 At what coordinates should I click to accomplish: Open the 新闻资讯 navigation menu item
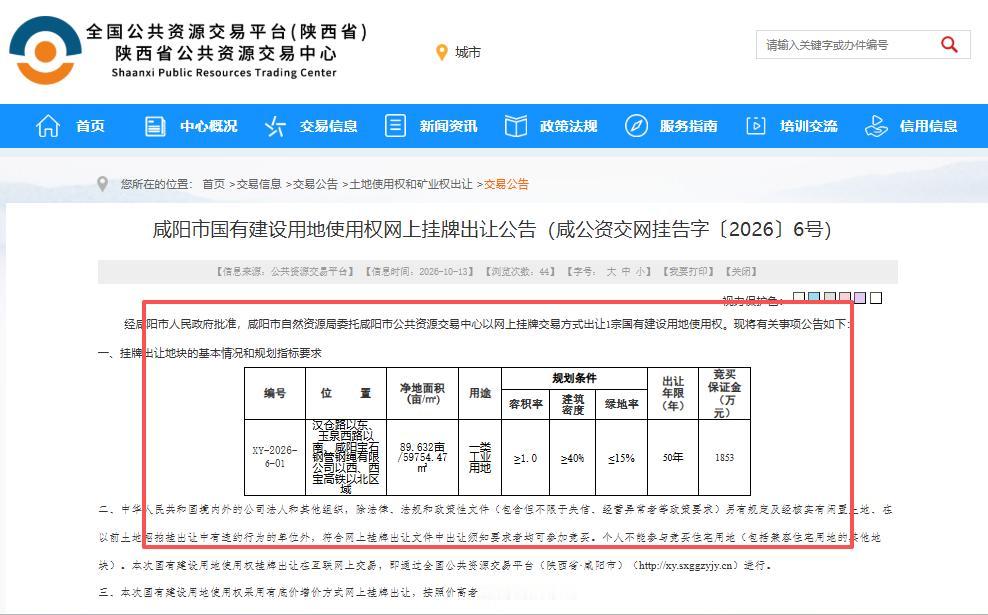(x=449, y=126)
